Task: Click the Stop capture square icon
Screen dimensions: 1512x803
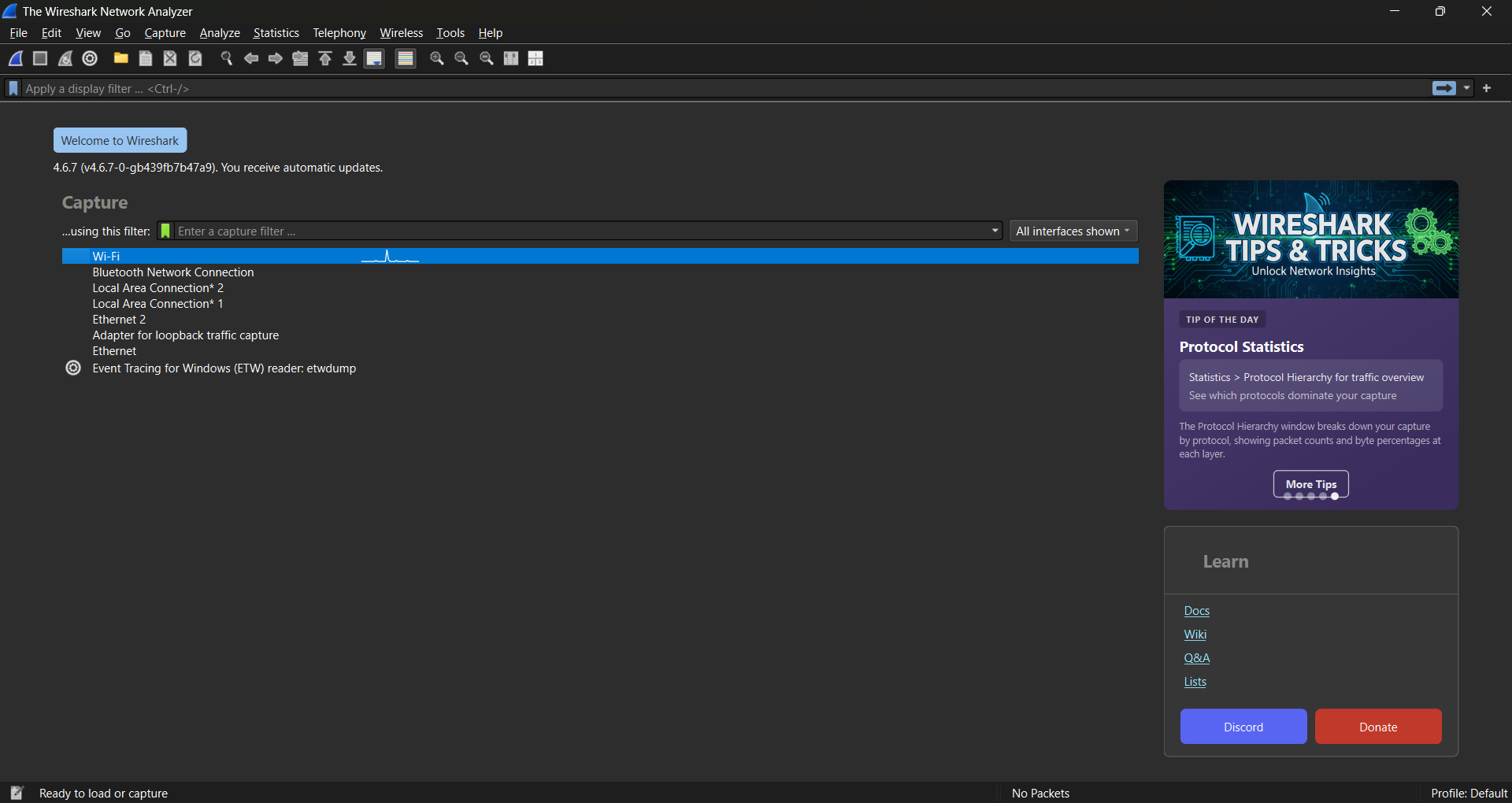Action: coord(40,59)
